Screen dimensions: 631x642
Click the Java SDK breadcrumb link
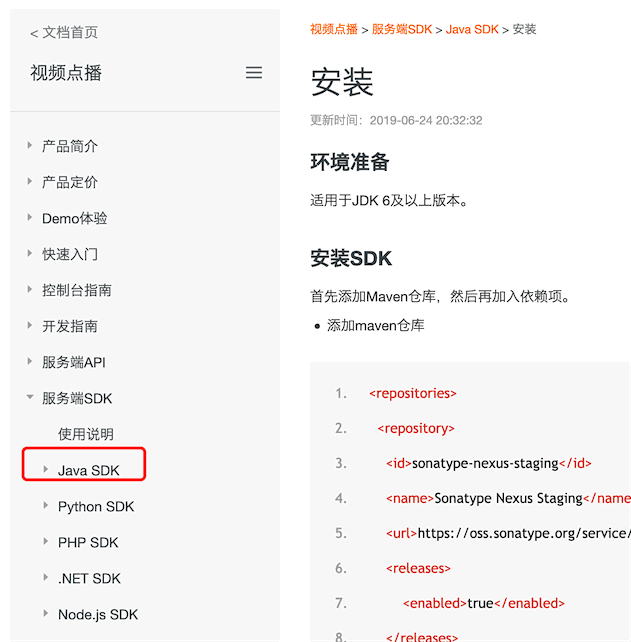click(472, 29)
